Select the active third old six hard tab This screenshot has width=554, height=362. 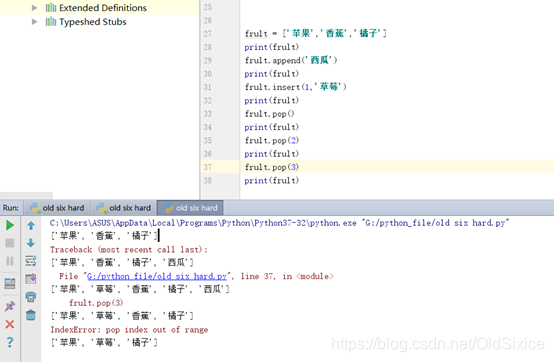(x=190, y=208)
